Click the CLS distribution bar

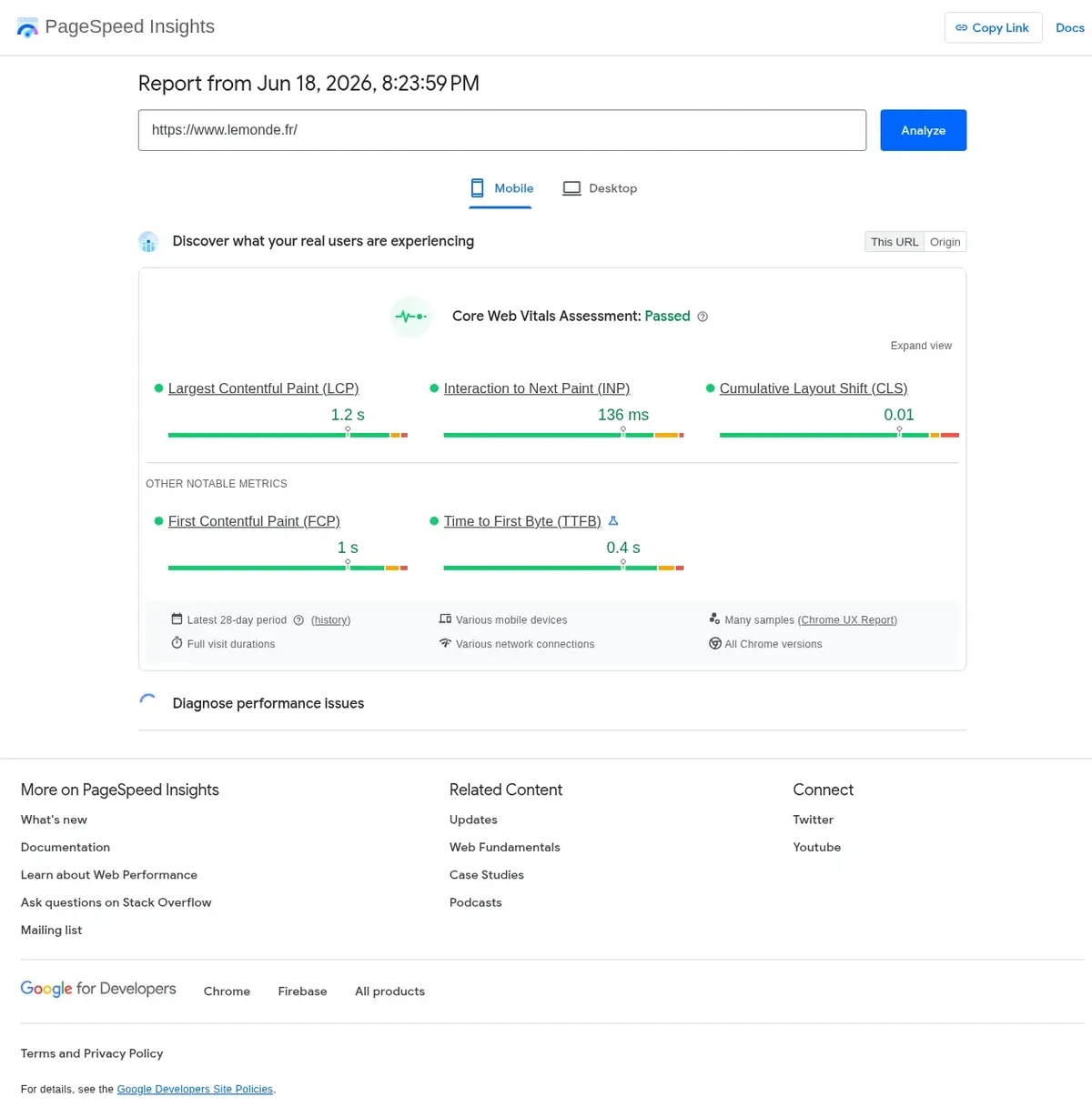[x=839, y=435]
